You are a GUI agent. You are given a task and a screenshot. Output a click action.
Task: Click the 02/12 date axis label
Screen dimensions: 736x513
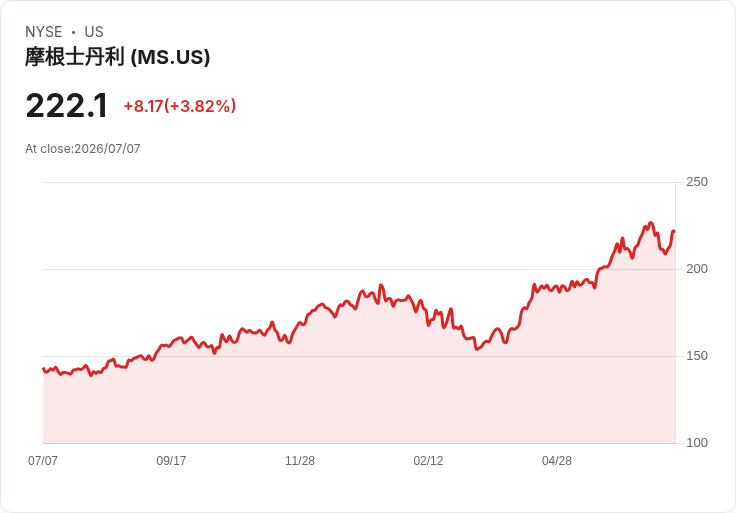point(428,460)
